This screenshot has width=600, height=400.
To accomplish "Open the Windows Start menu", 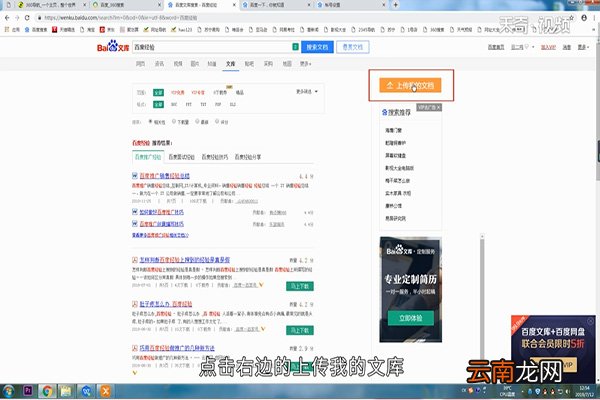I will (8, 391).
